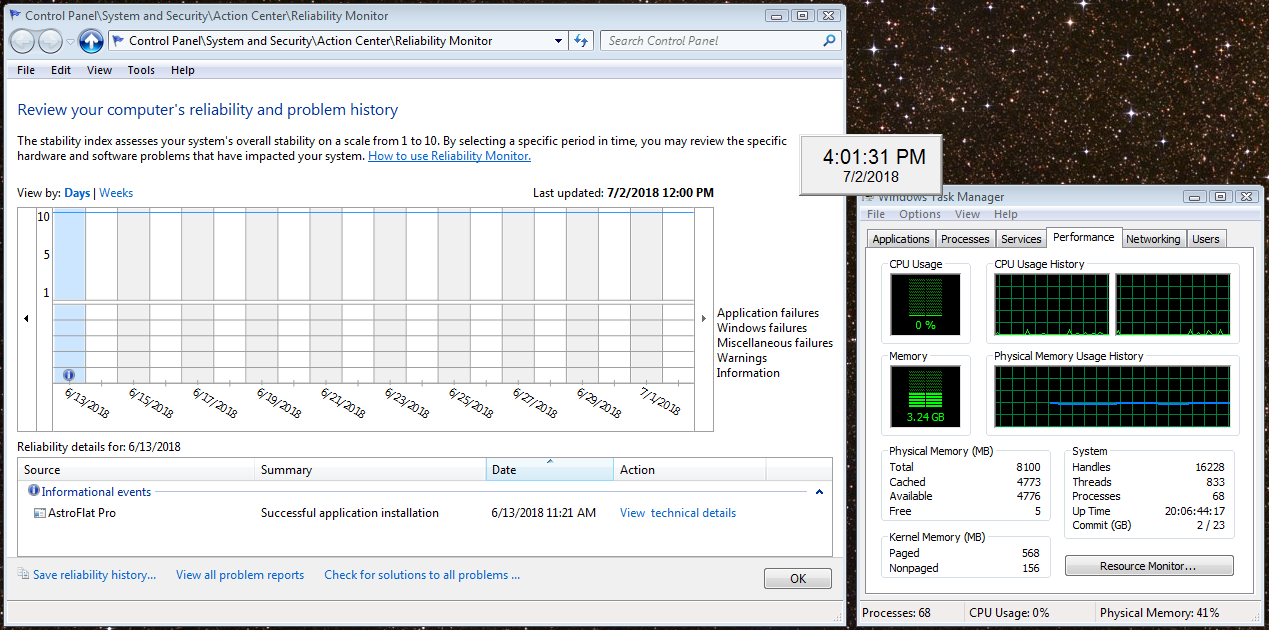This screenshot has width=1269, height=630.
Task: Click the Up folder arrow button
Action: click(91, 41)
